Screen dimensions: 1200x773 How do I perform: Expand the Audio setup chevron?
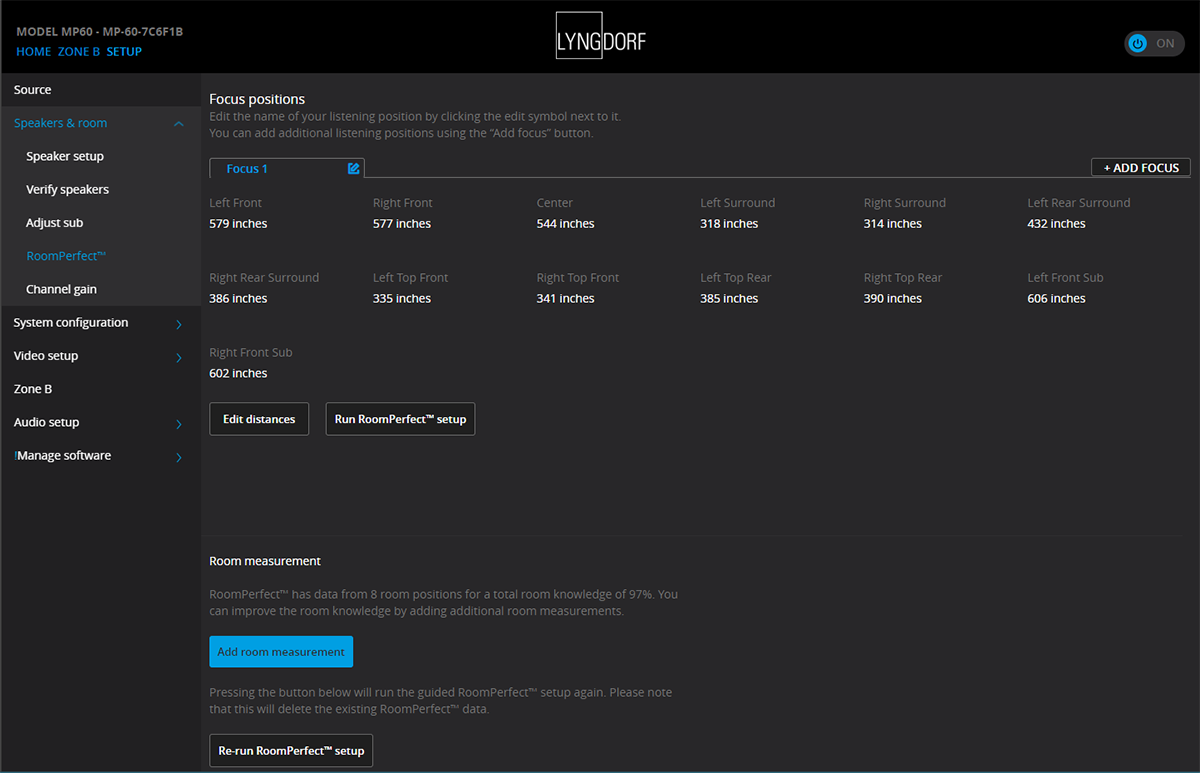(x=179, y=424)
